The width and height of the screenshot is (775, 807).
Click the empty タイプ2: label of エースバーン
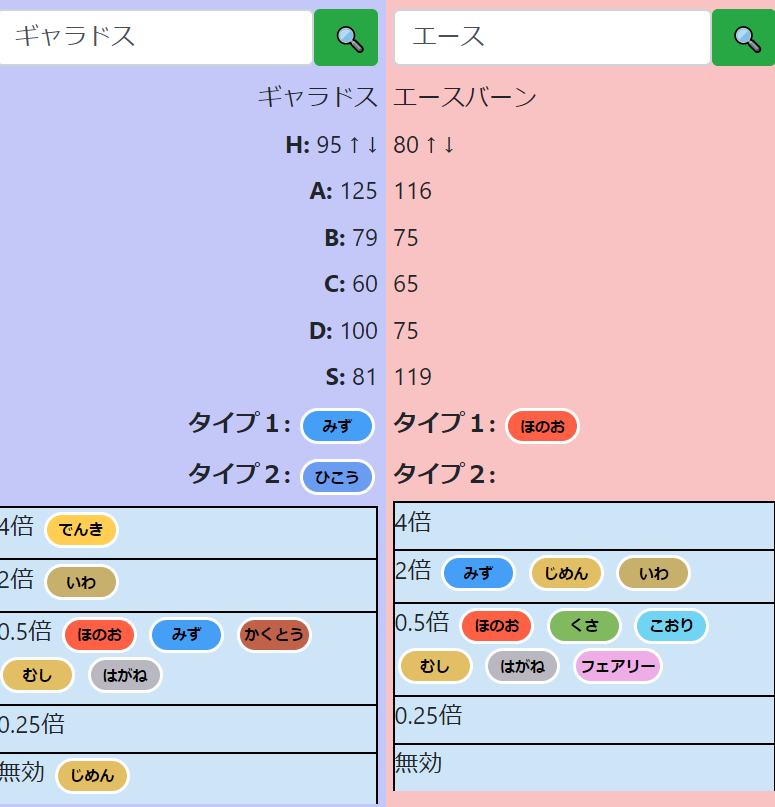pyautogui.click(x=445, y=473)
